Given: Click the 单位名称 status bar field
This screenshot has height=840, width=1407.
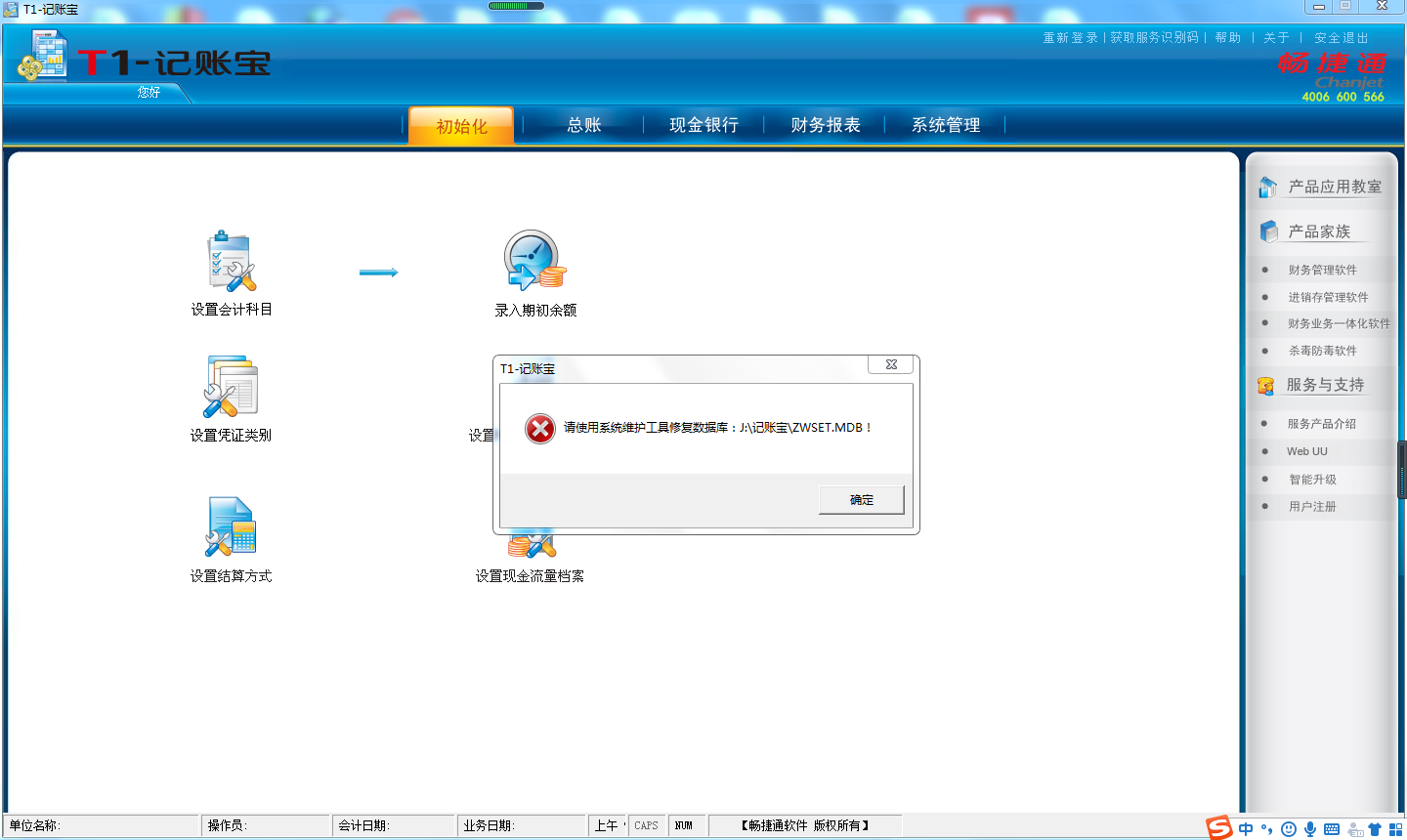Looking at the screenshot, I should pyautogui.click(x=102, y=826).
